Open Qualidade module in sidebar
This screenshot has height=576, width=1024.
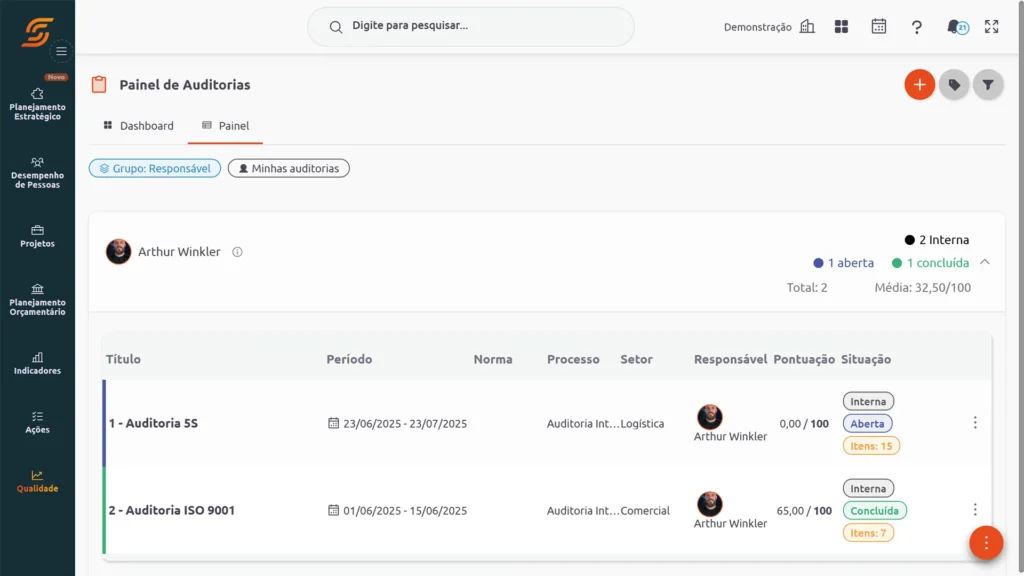coord(37,481)
